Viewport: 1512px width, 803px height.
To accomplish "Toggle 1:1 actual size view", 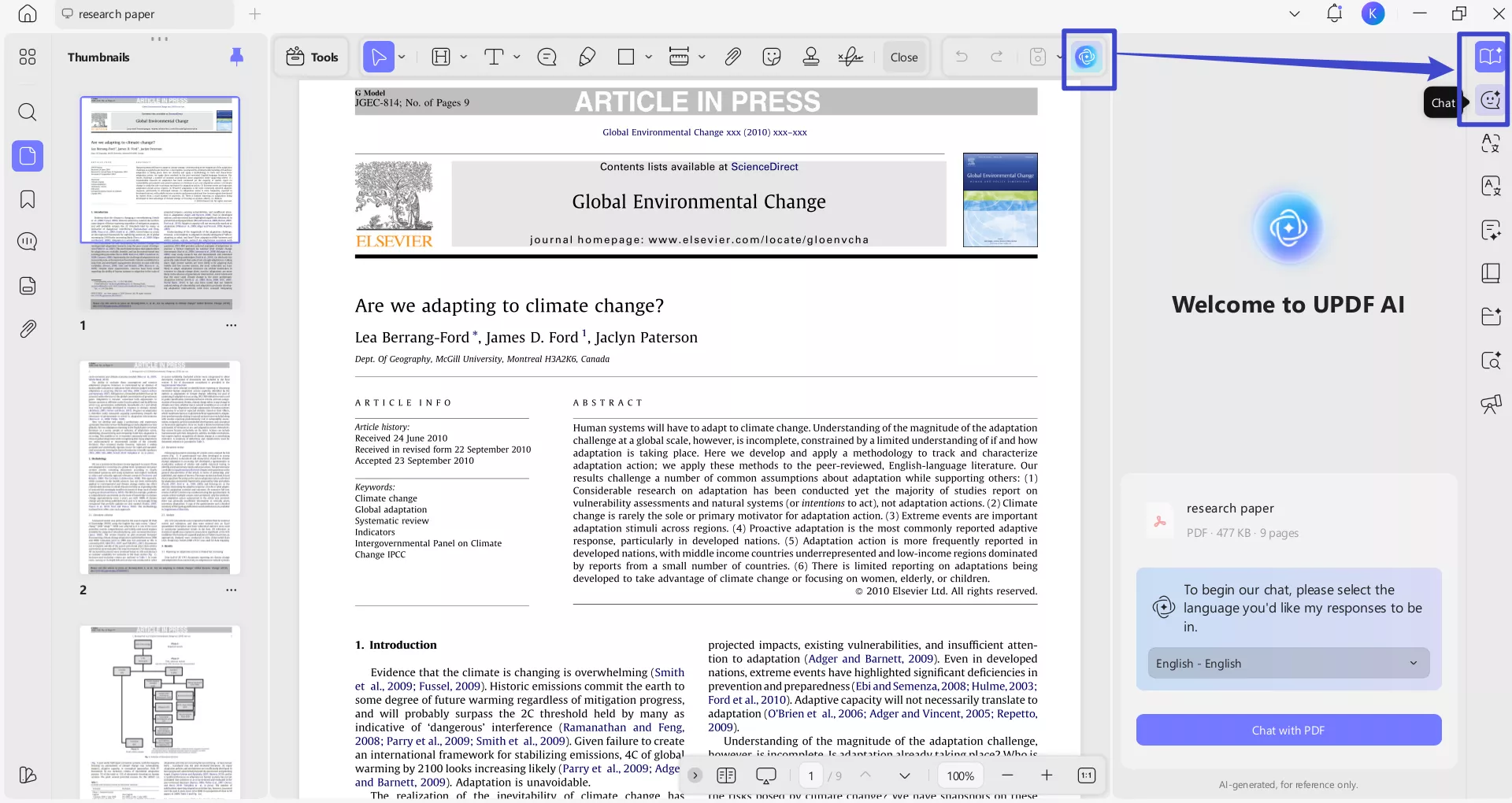I will (1086, 775).
